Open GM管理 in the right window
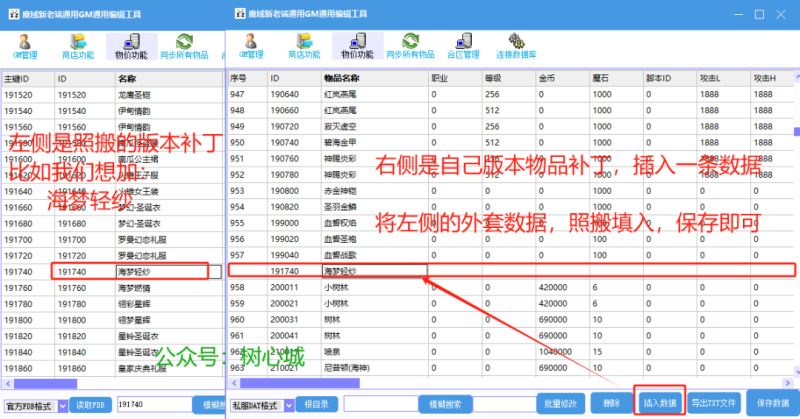 tap(252, 46)
